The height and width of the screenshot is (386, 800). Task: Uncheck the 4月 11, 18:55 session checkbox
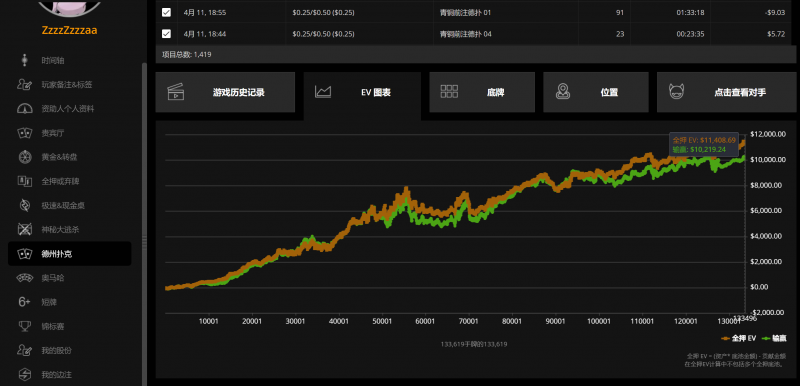[166, 12]
